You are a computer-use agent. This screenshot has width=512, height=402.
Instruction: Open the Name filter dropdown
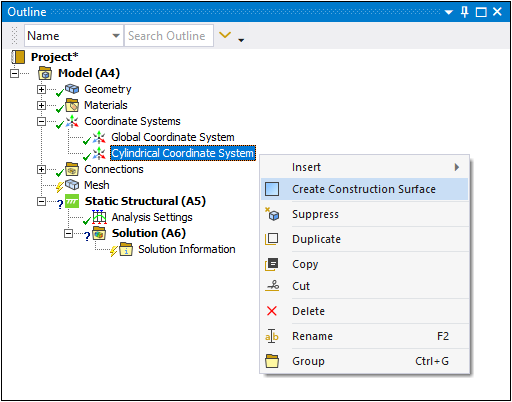tap(116, 36)
